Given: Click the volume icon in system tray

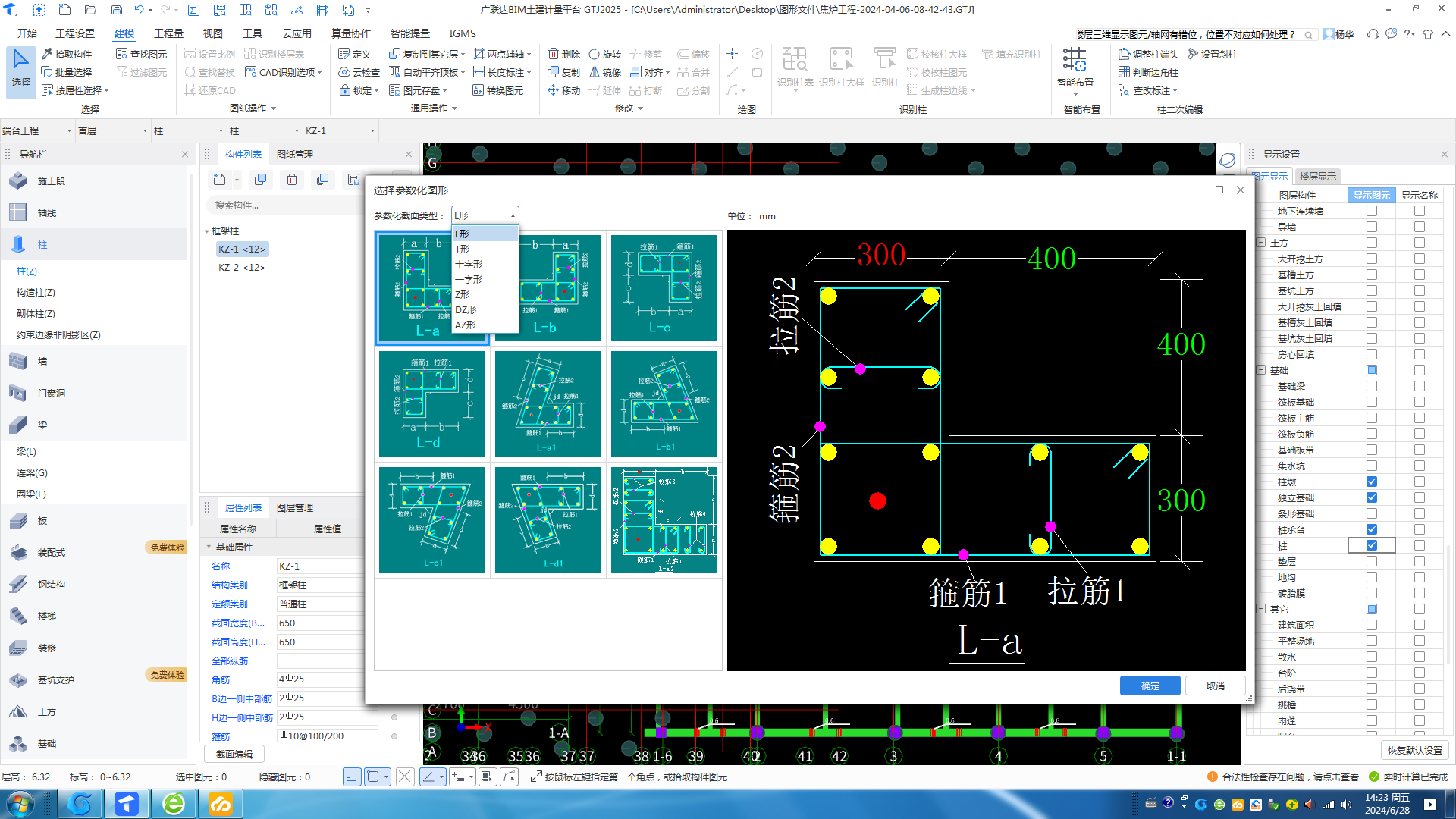Looking at the screenshot, I should [x=1346, y=805].
